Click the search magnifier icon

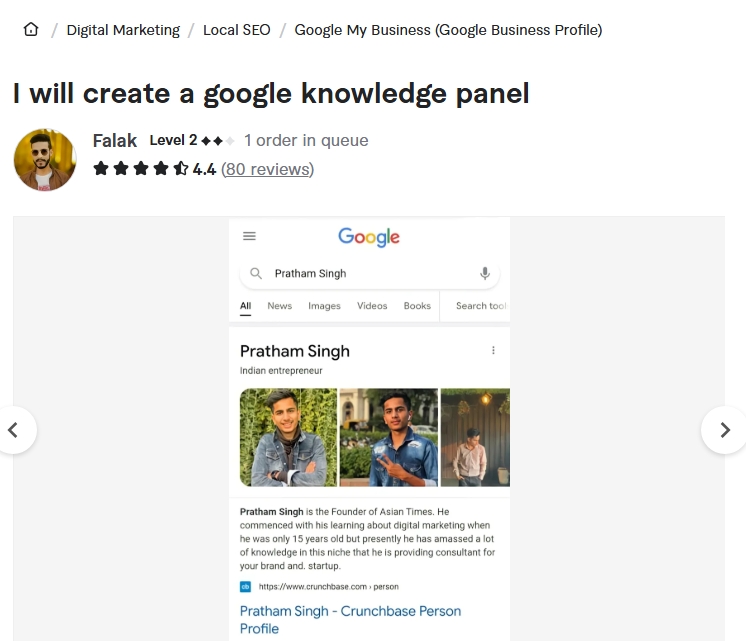click(x=256, y=274)
